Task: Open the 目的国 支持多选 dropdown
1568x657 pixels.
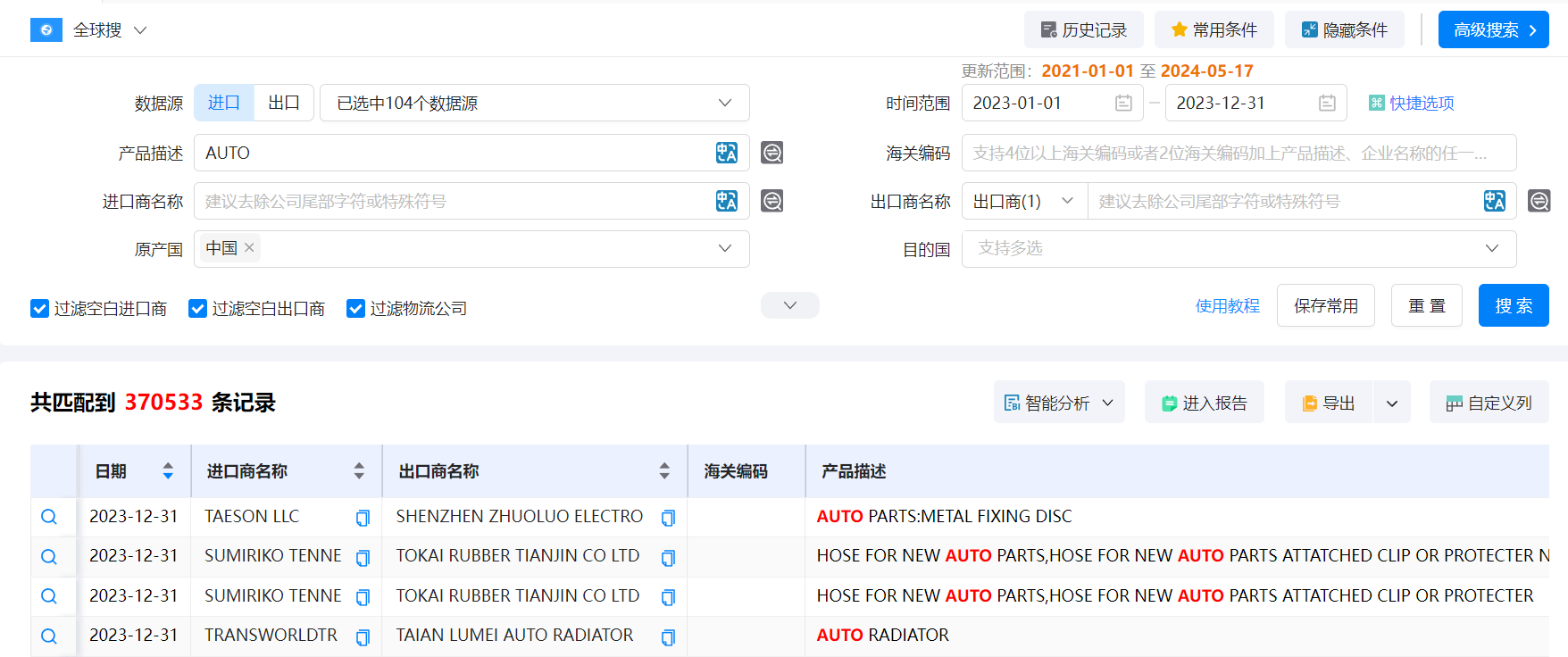Action: (1239, 249)
